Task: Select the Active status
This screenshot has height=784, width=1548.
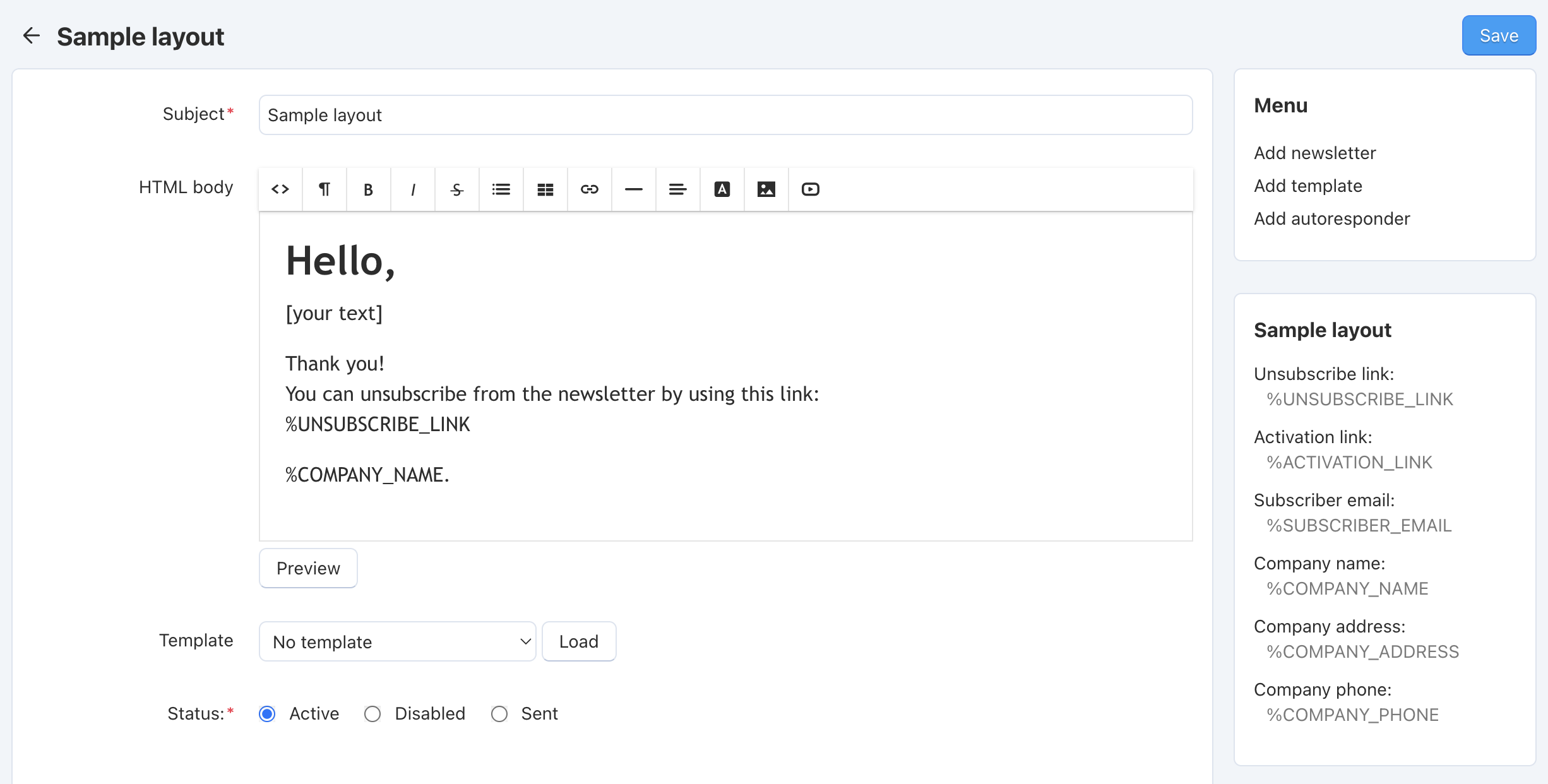Action: [267, 714]
